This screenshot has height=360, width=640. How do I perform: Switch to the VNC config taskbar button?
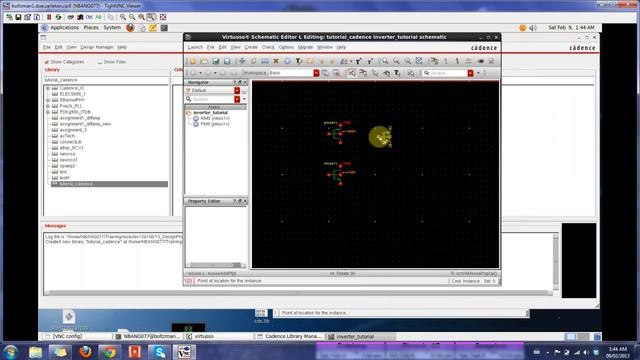pyautogui.click(x=77, y=336)
